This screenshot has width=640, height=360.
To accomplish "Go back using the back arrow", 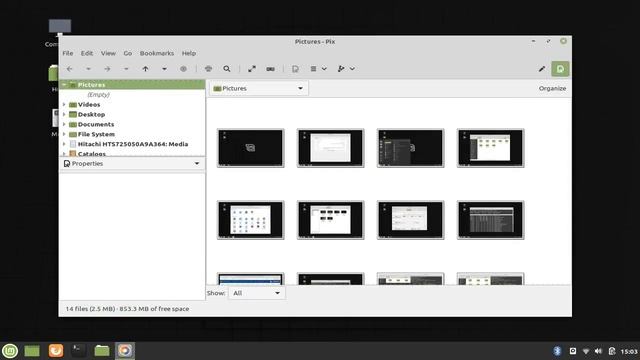I will 69,69.
